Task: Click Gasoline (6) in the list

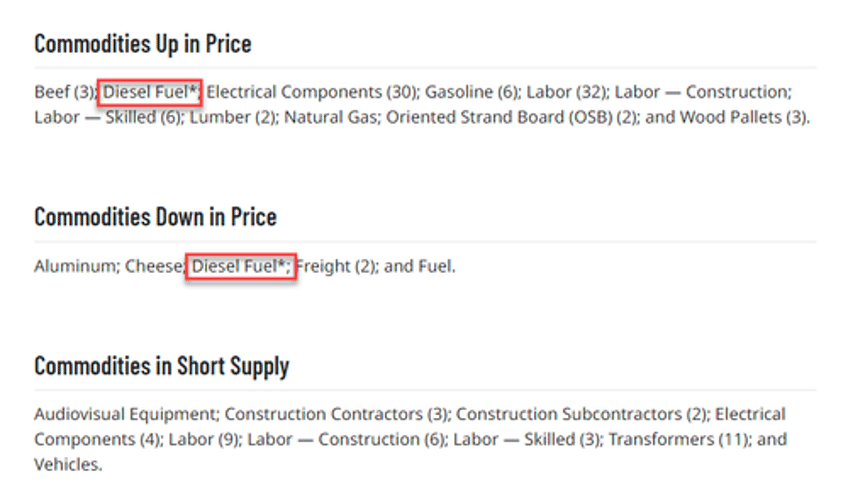Action: 471,92
